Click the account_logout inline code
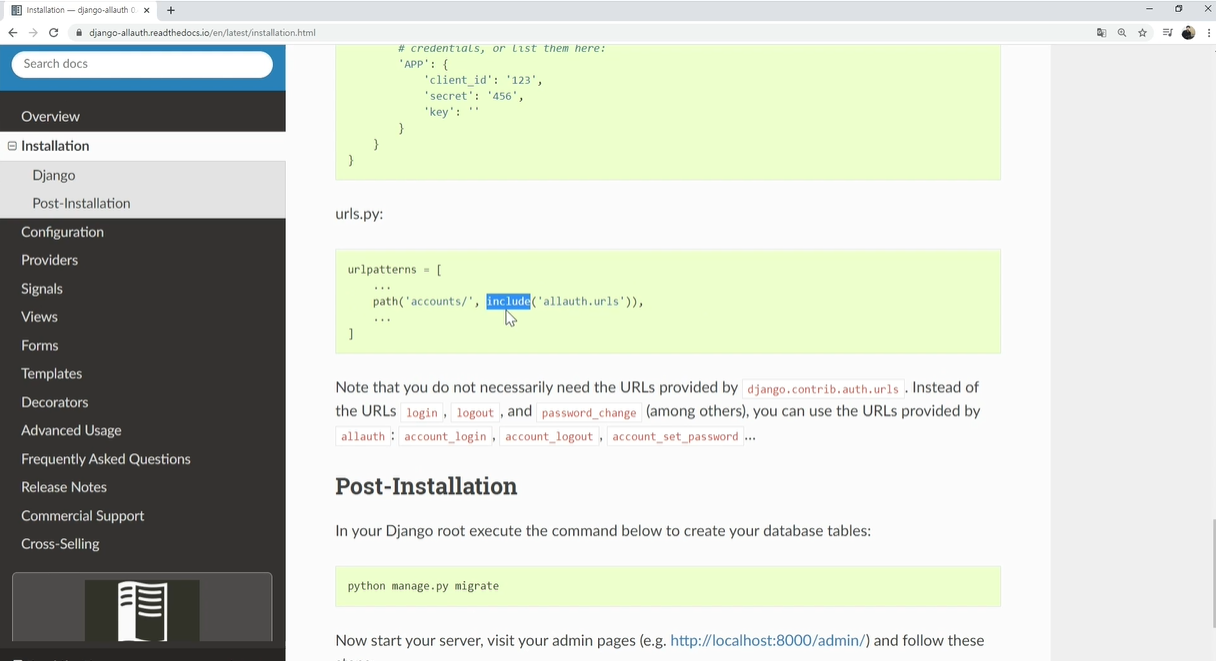The height and width of the screenshot is (661, 1216). click(x=549, y=437)
